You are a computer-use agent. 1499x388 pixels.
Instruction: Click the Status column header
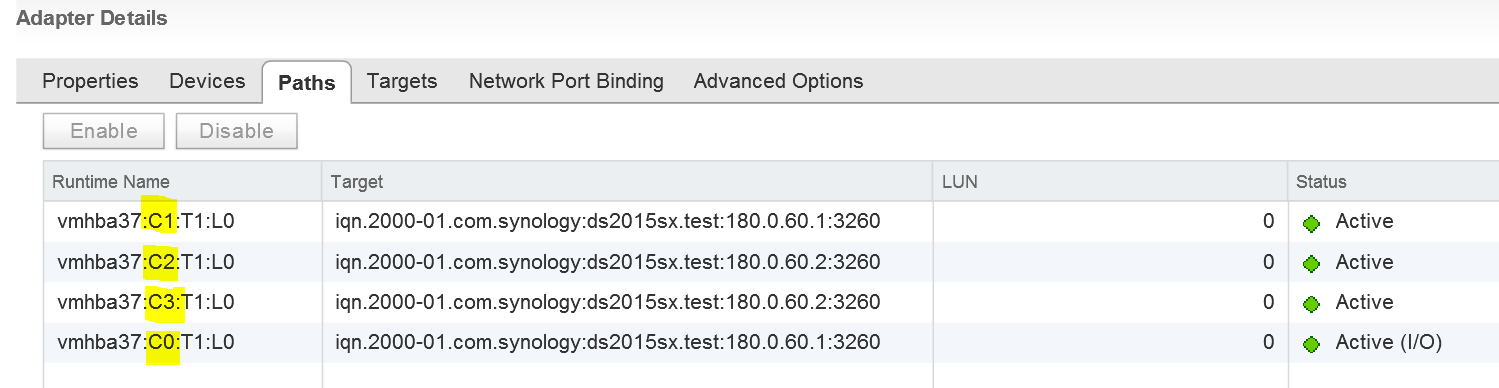tap(1393, 181)
